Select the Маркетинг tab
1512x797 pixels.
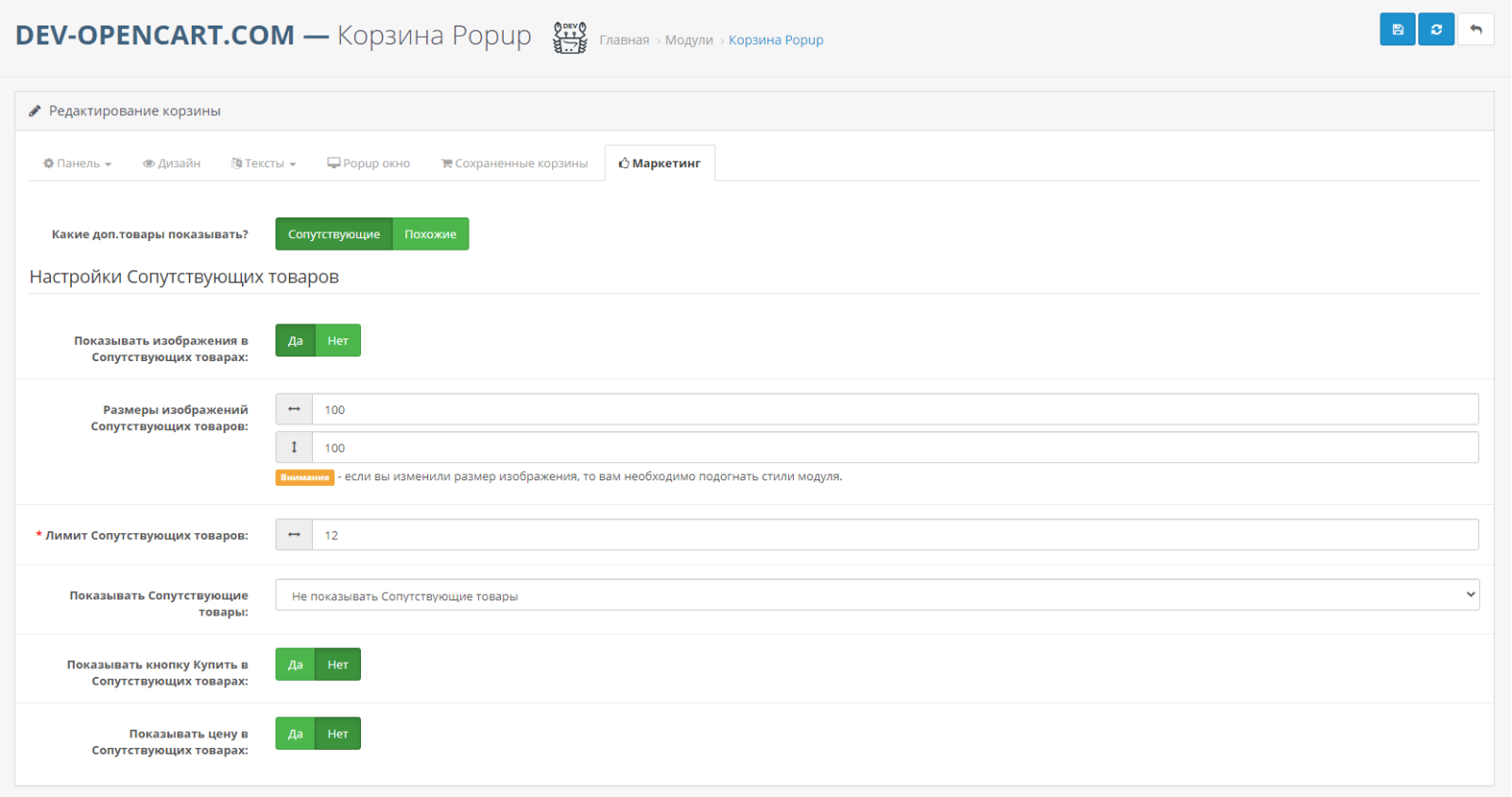coord(660,164)
